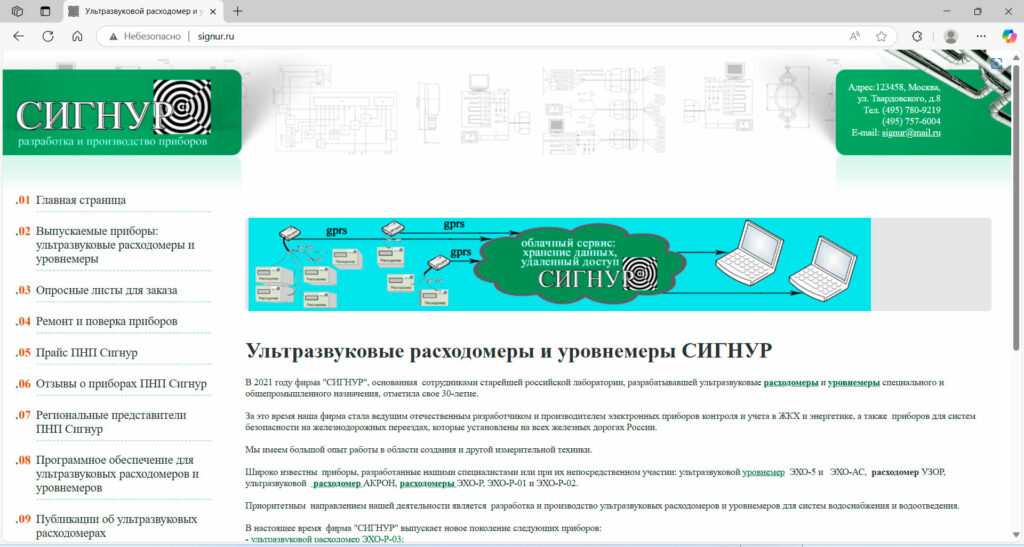Viewport: 1024px width, 547px height.
Task: Reload the signur.ru page
Action: pos(48,37)
